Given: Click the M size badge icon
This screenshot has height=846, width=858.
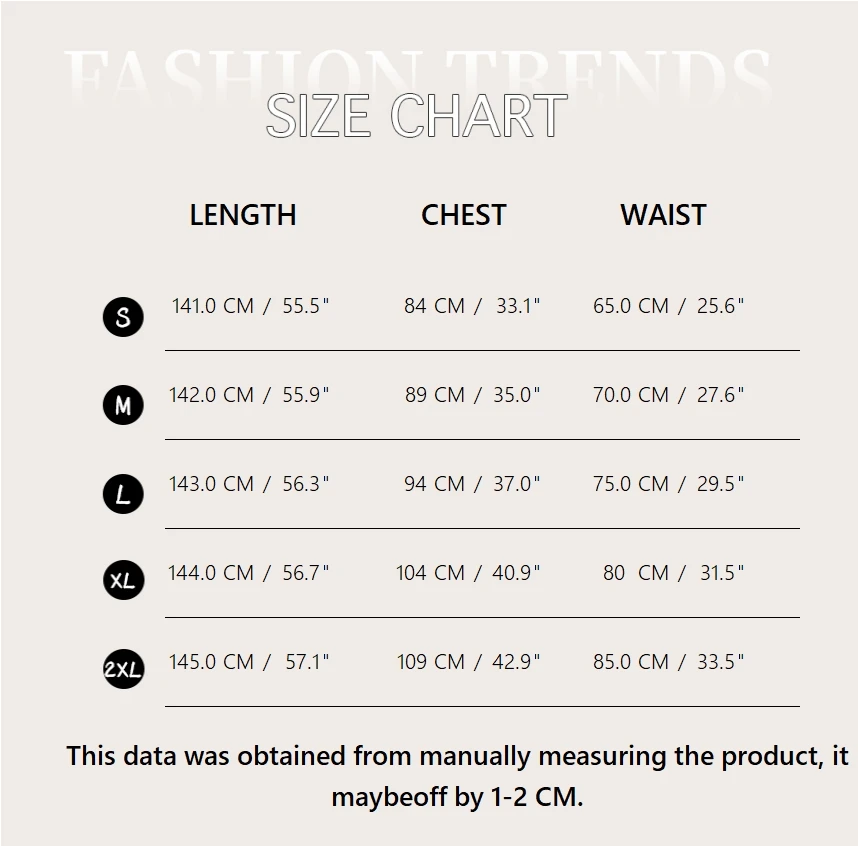Looking at the screenshot, I should (123, 405).
